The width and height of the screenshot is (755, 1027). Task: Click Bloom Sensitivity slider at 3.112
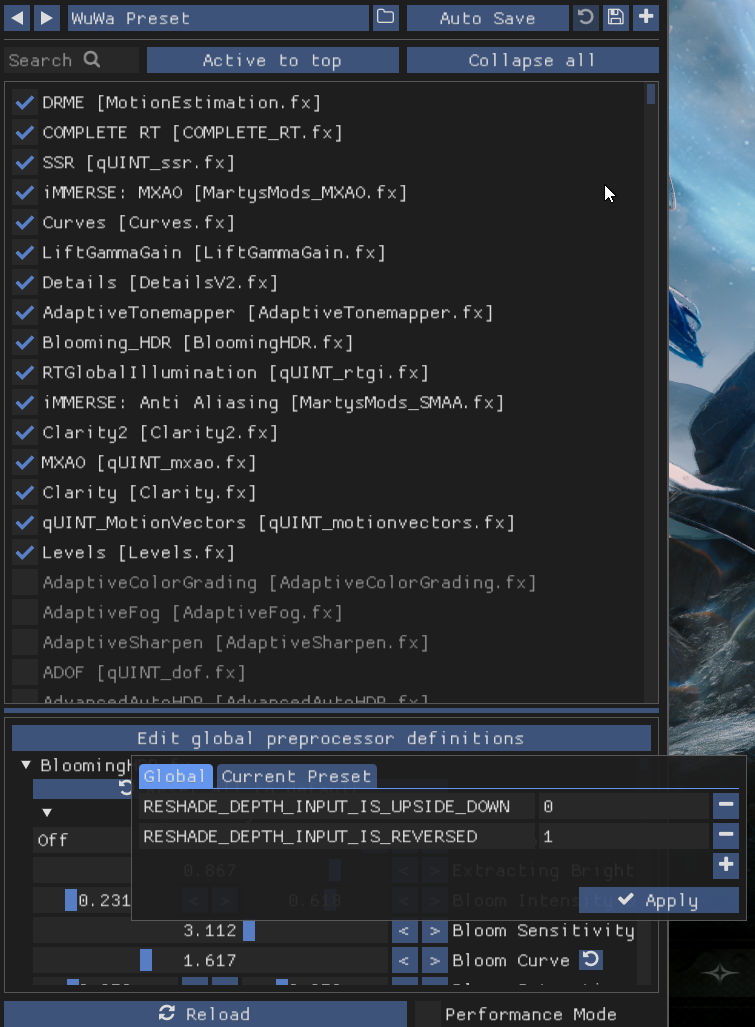tap(211, 931)
